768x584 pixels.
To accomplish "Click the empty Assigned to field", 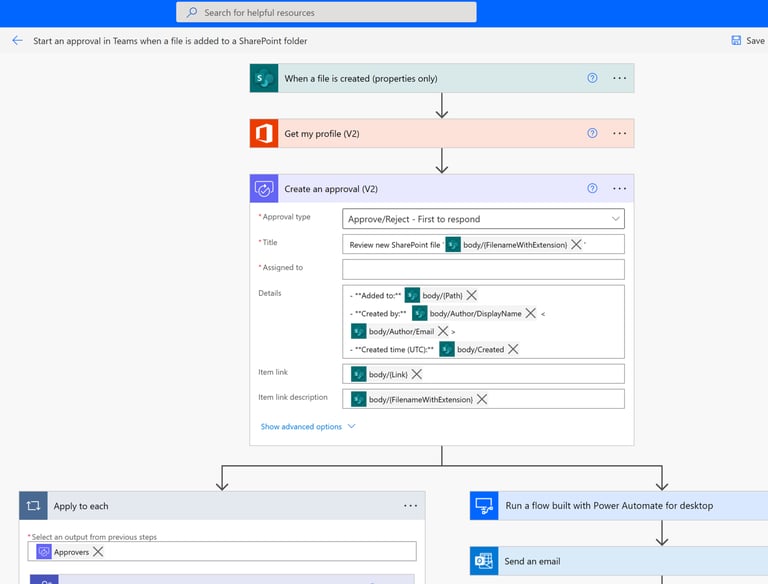I will click(483, 269).
